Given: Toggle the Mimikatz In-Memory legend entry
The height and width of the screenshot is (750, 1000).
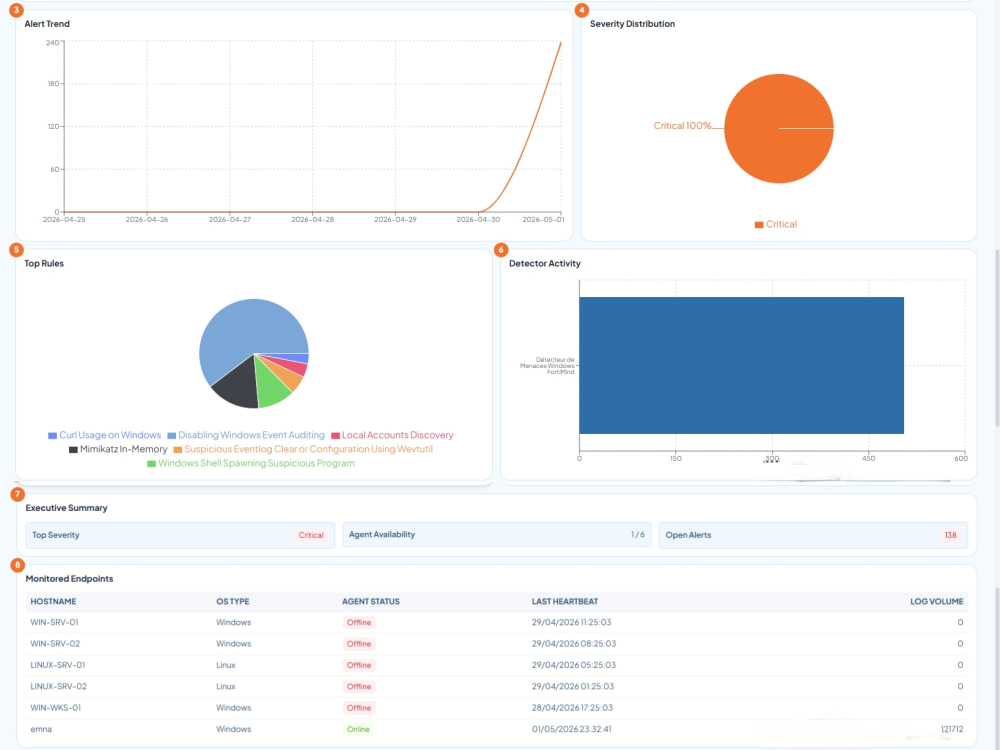Looking at the screenshot, I should click(118, 449).
